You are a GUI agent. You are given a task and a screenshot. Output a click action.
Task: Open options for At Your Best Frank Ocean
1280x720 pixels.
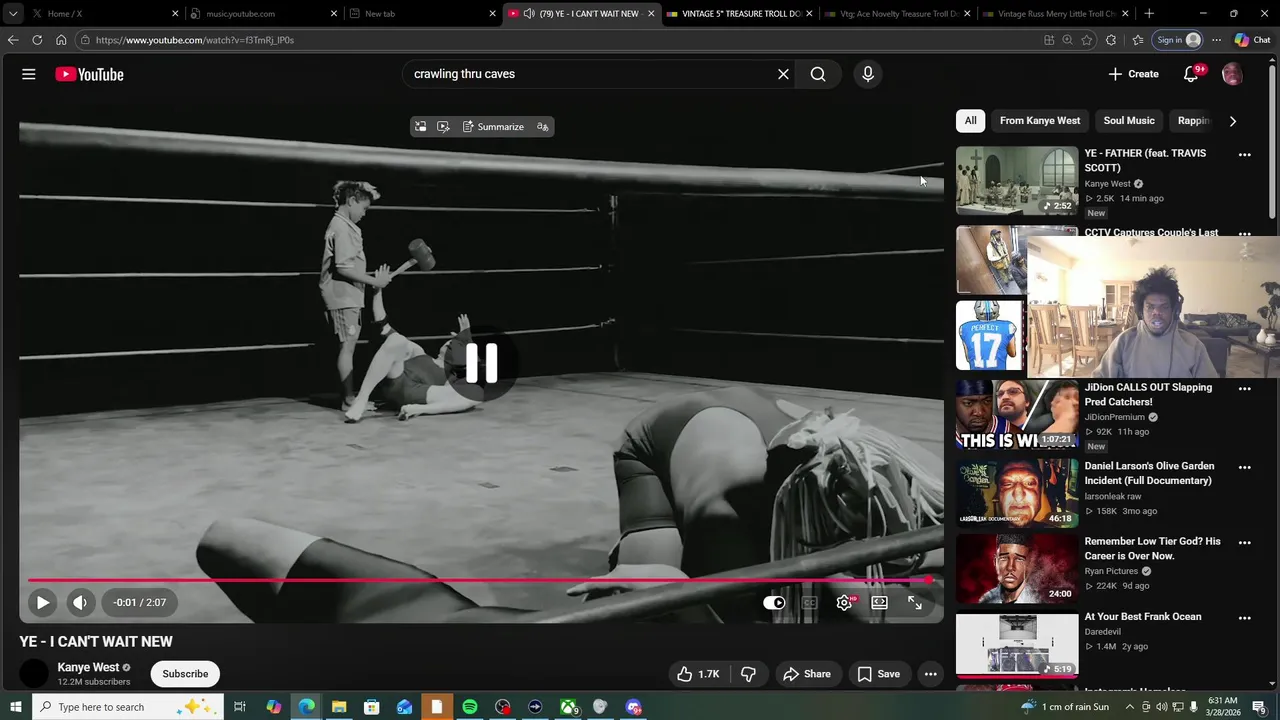click(1245, 618)
